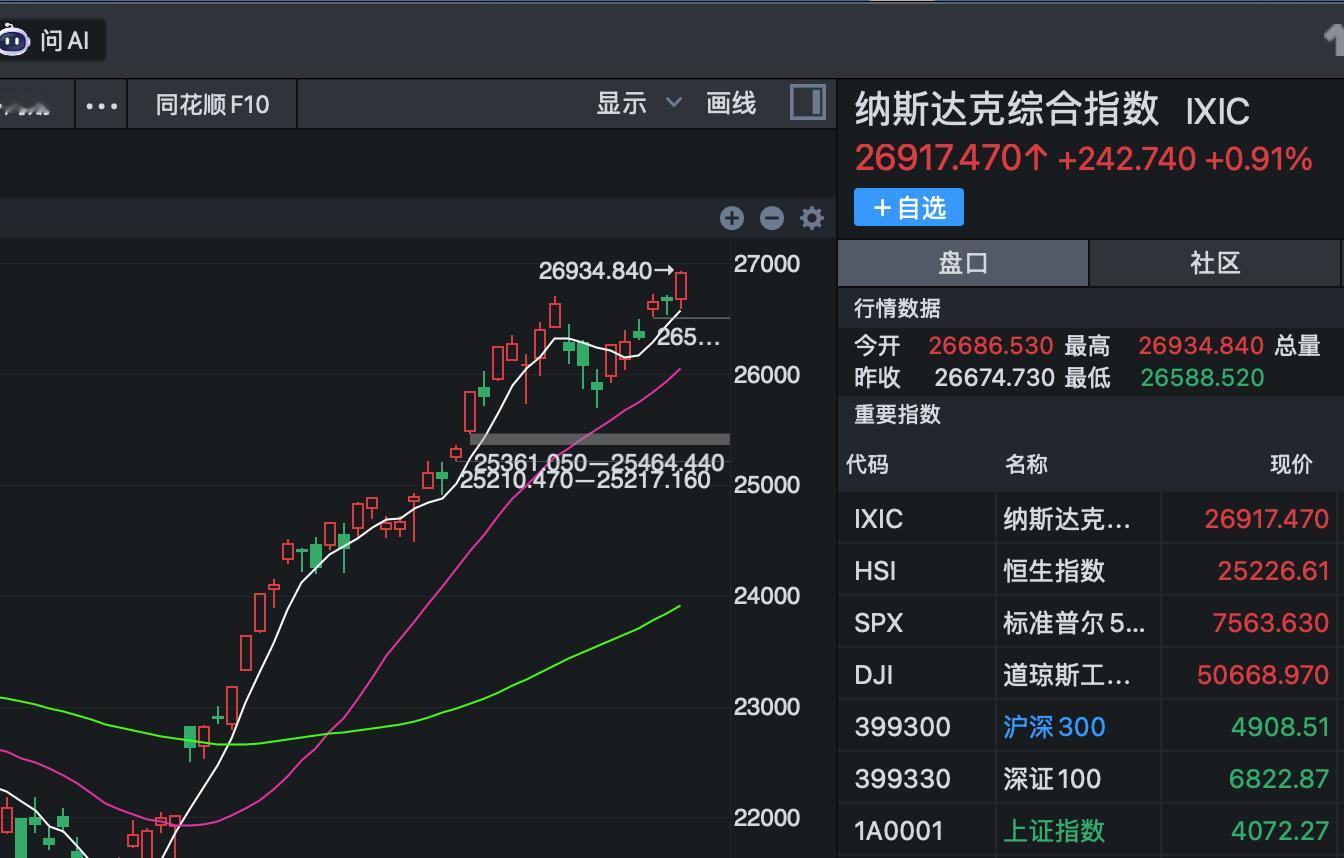Toggle the side panel layout icon
Screen dimensions: 1344x858
coord(807,102)
